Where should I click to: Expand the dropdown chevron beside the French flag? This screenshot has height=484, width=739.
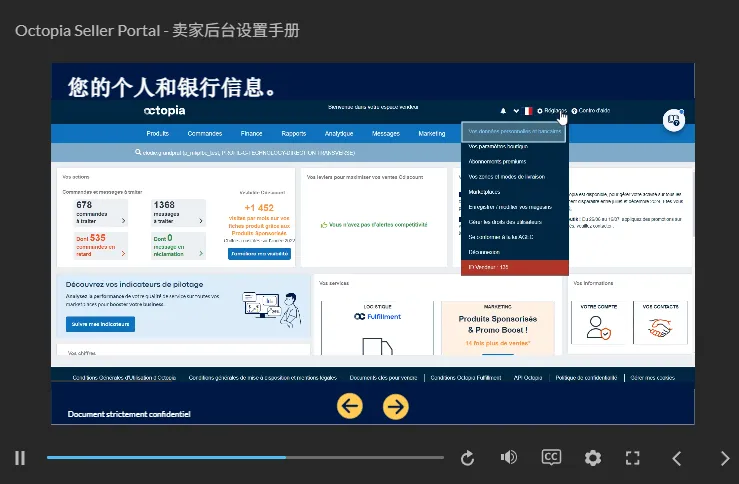pos(516,111)
